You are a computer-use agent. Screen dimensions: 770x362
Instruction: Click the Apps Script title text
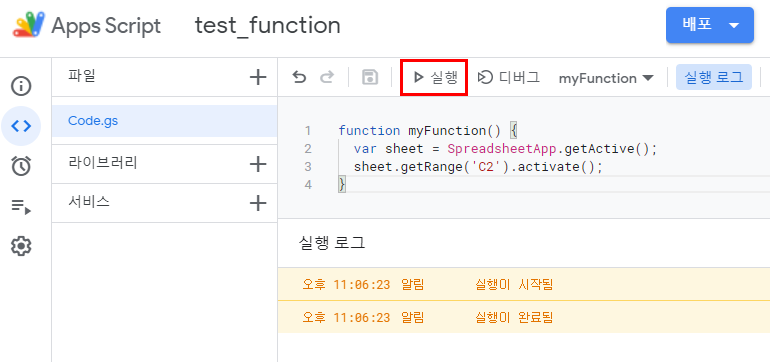click(106, 26)
